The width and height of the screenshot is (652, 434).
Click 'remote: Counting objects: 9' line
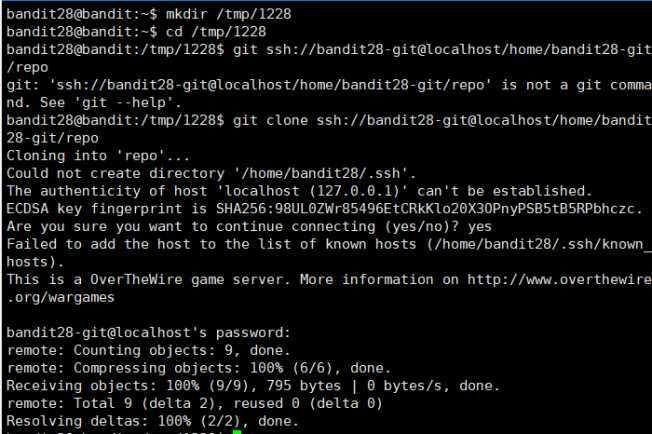point(148,350)
